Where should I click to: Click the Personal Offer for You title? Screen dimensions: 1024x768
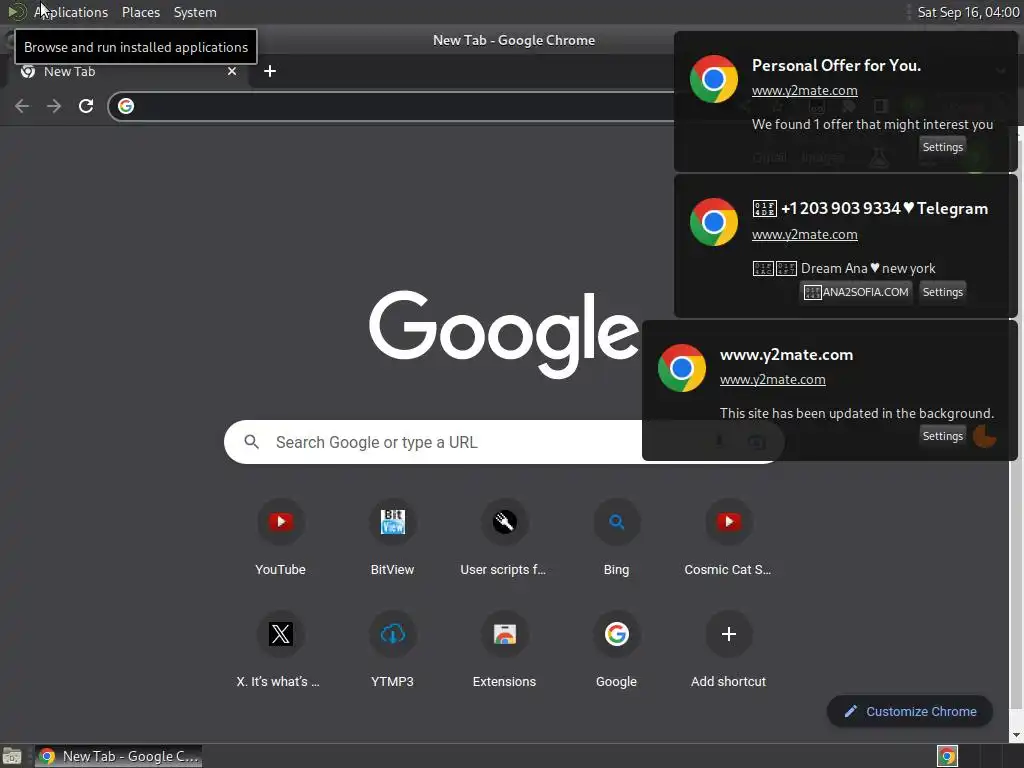(837, 65)
